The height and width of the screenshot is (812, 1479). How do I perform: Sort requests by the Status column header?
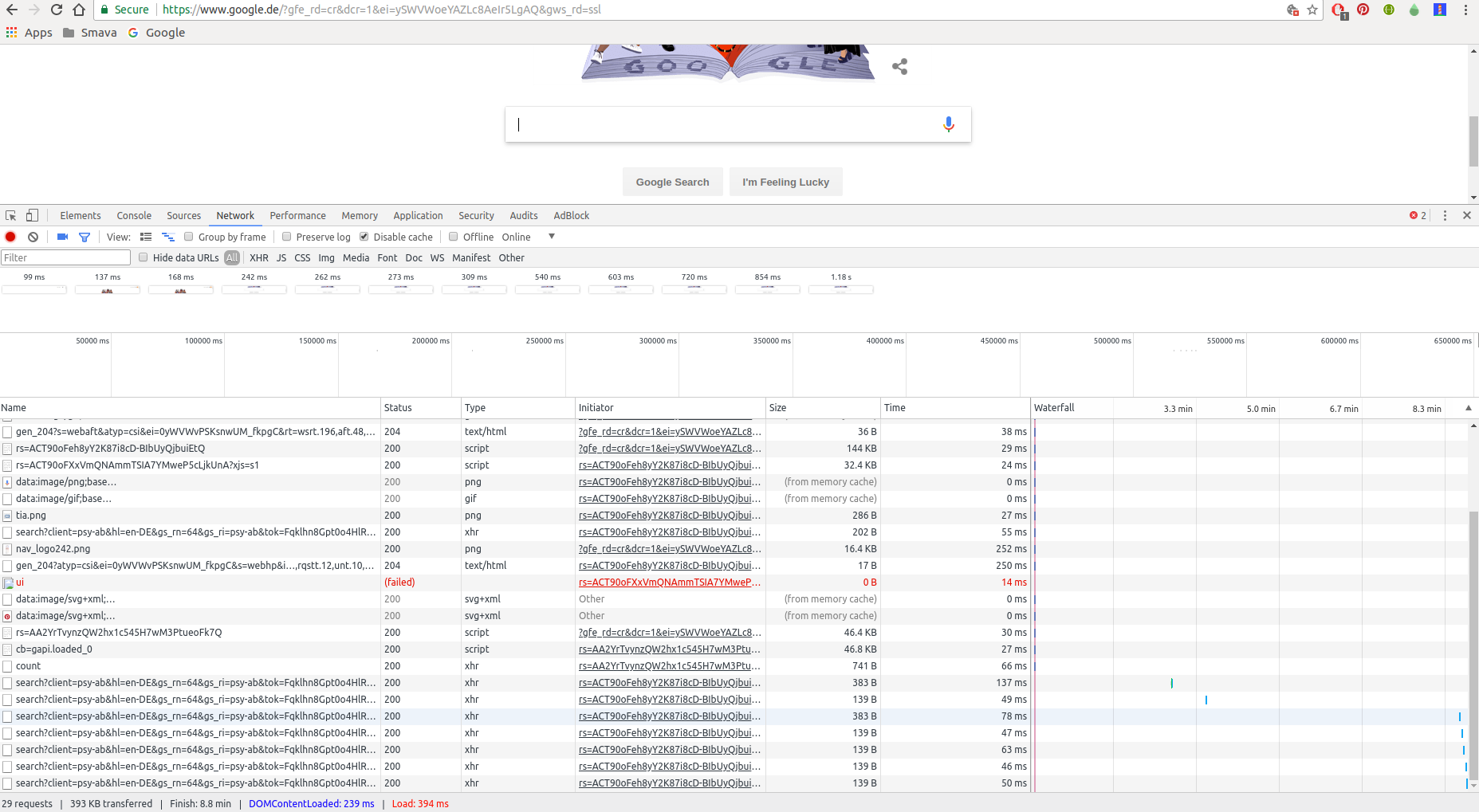tap(420, 408)
